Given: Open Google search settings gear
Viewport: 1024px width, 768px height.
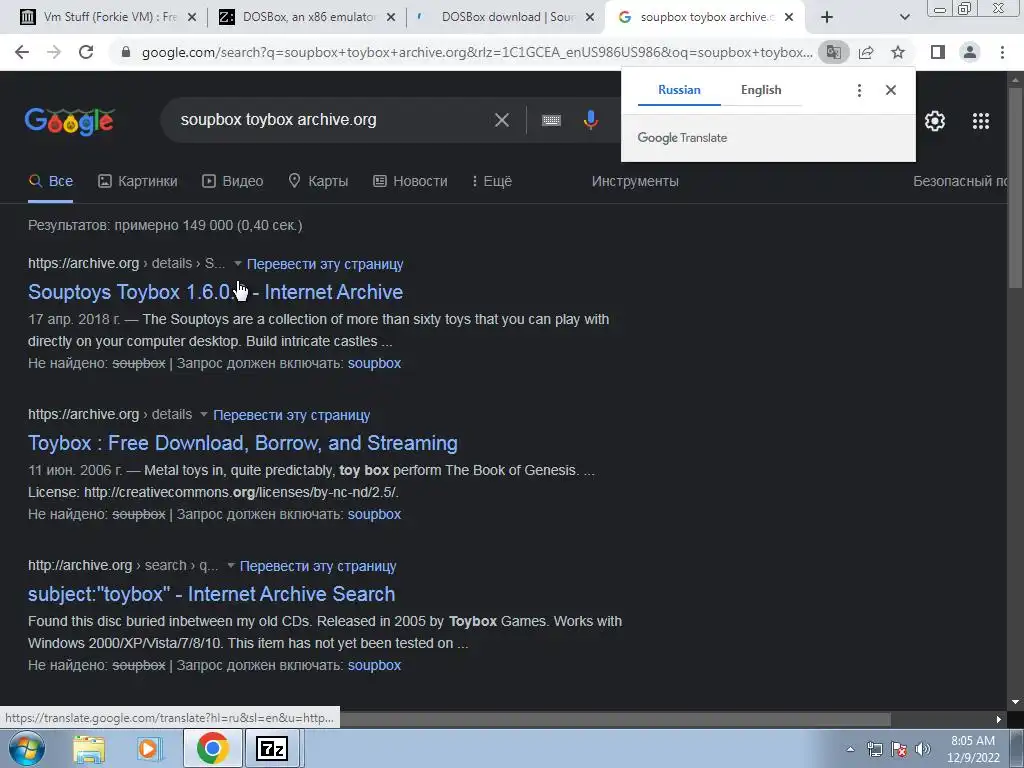Looking at the screenshot, I should tap(935, 121).
